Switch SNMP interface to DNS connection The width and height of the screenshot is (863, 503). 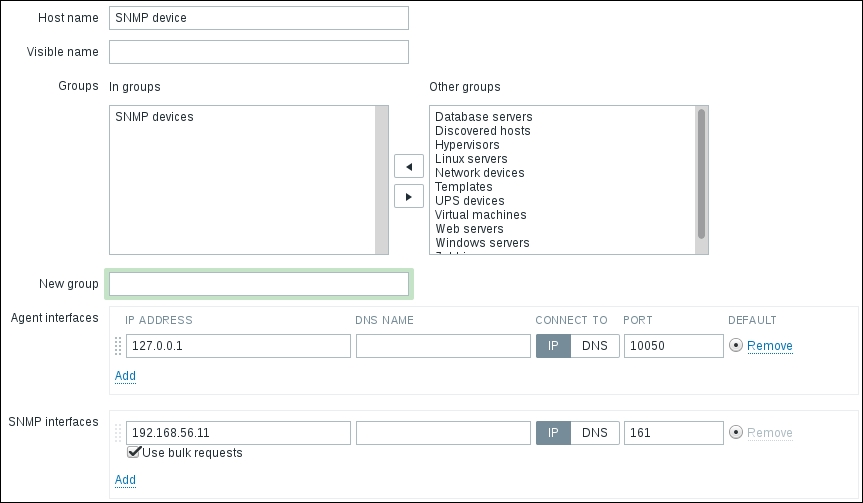[594, 433]
